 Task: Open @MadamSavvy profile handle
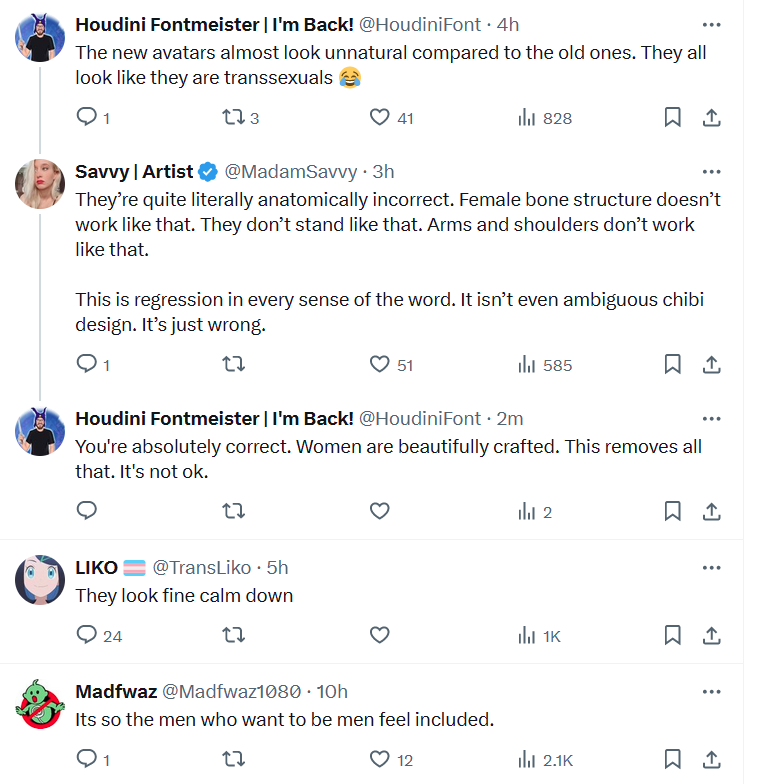[291, 172]
